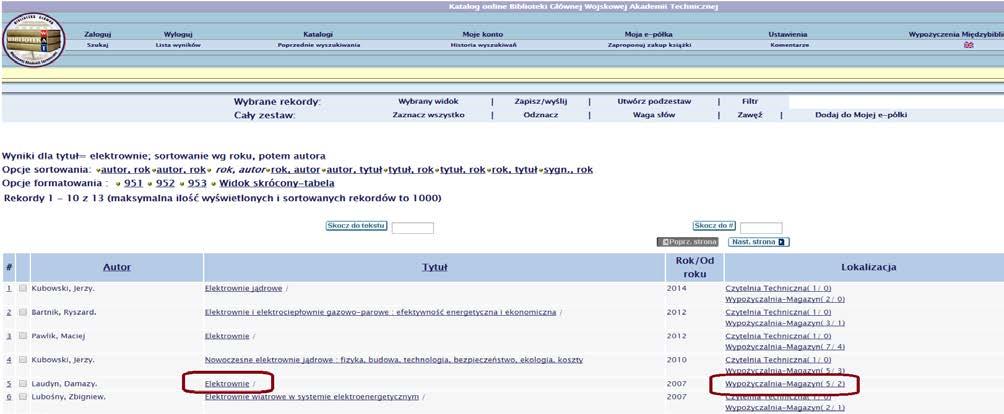
Task: Tick the checkbox for Kubowski's Elektrownie jądrowe
Action: coord(23,289)
